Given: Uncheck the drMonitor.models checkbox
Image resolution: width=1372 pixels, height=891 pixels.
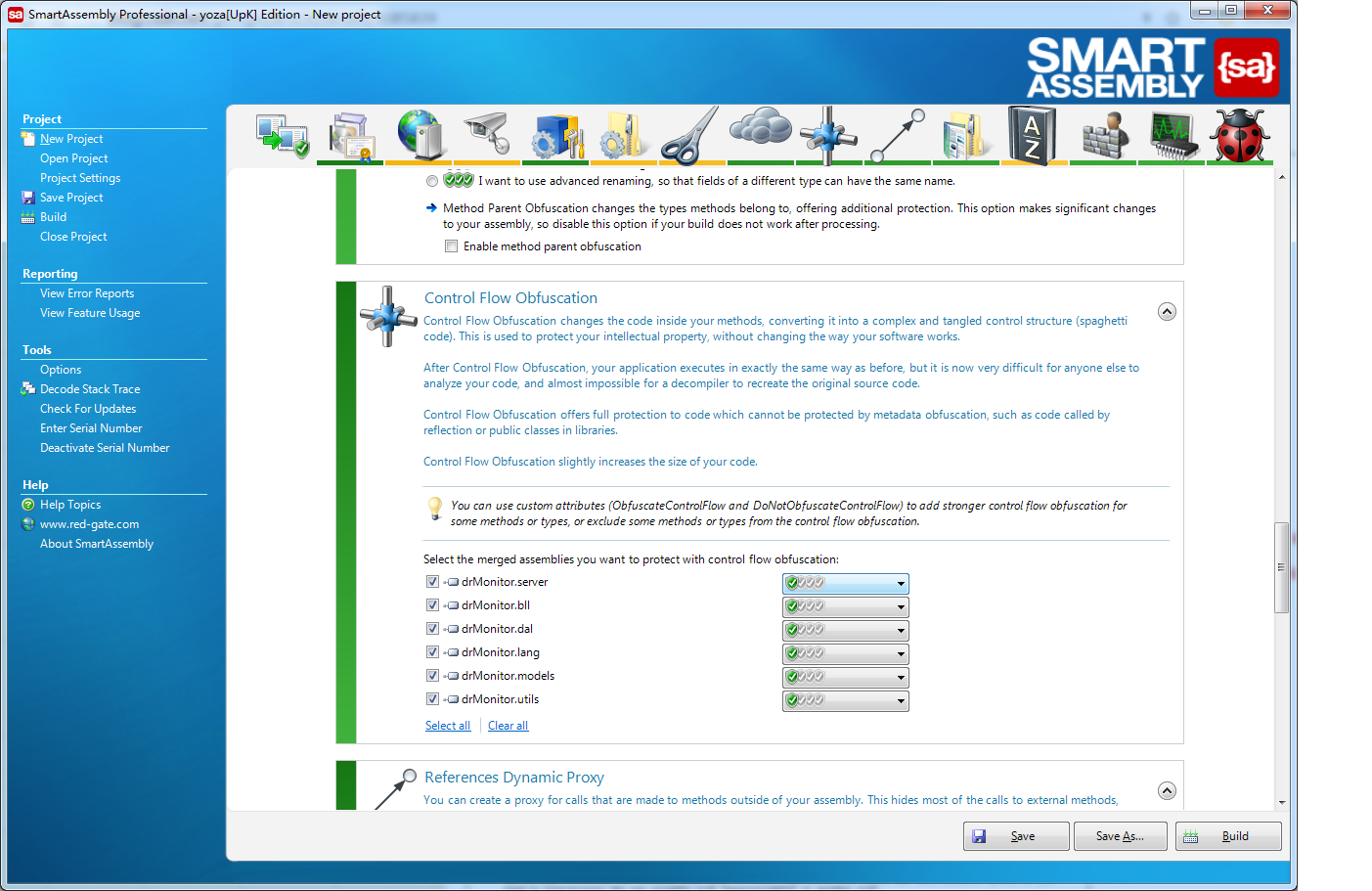Looking at the screenshot, I should click(432, 675).
